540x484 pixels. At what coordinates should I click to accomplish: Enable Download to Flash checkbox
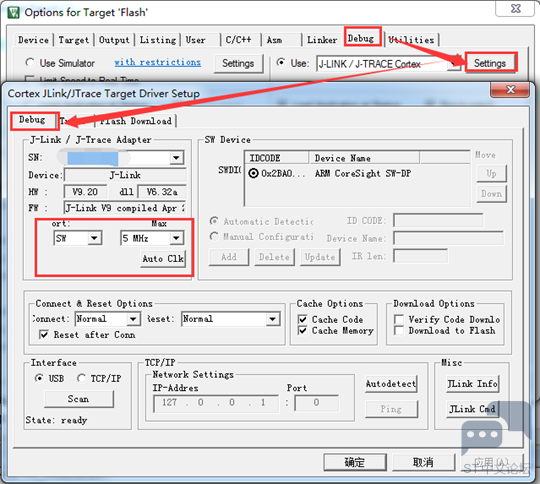point(399,331)
